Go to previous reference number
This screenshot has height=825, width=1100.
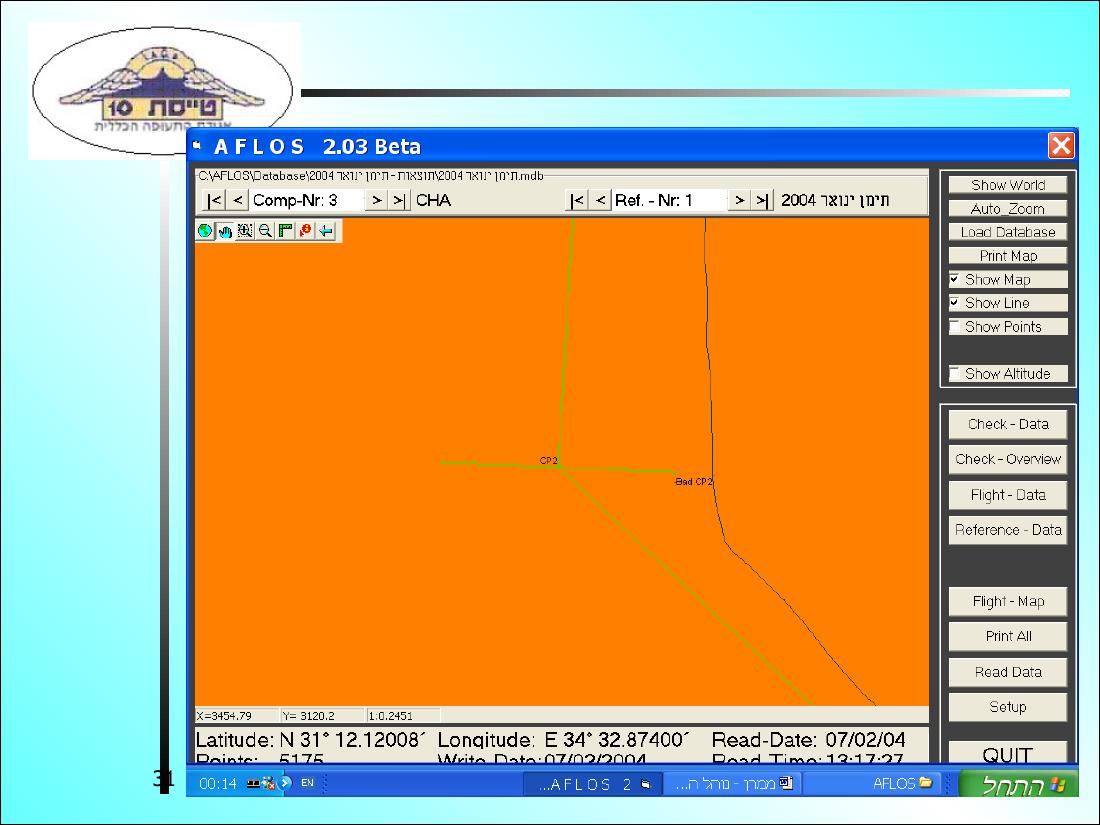(600, 201)
